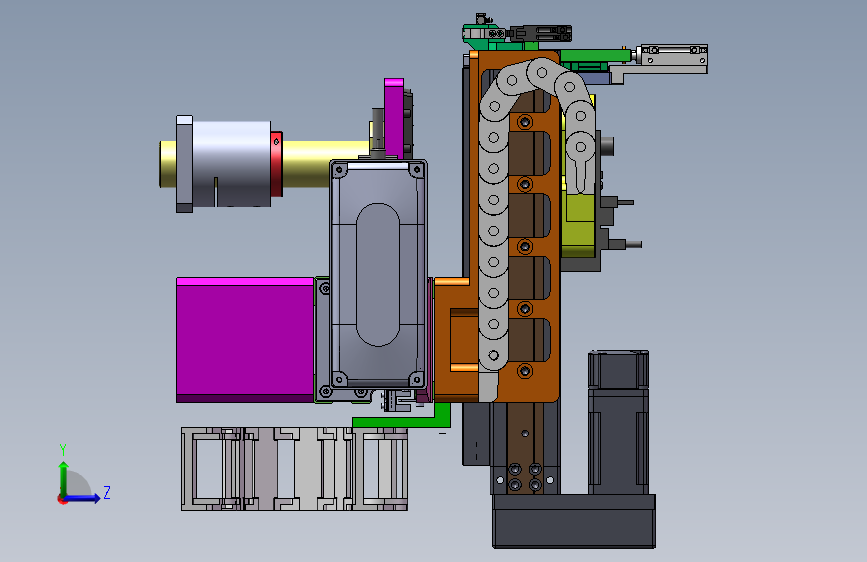Click the silver pneumatic cylinder at top right
867x562 pixels.
672,56
